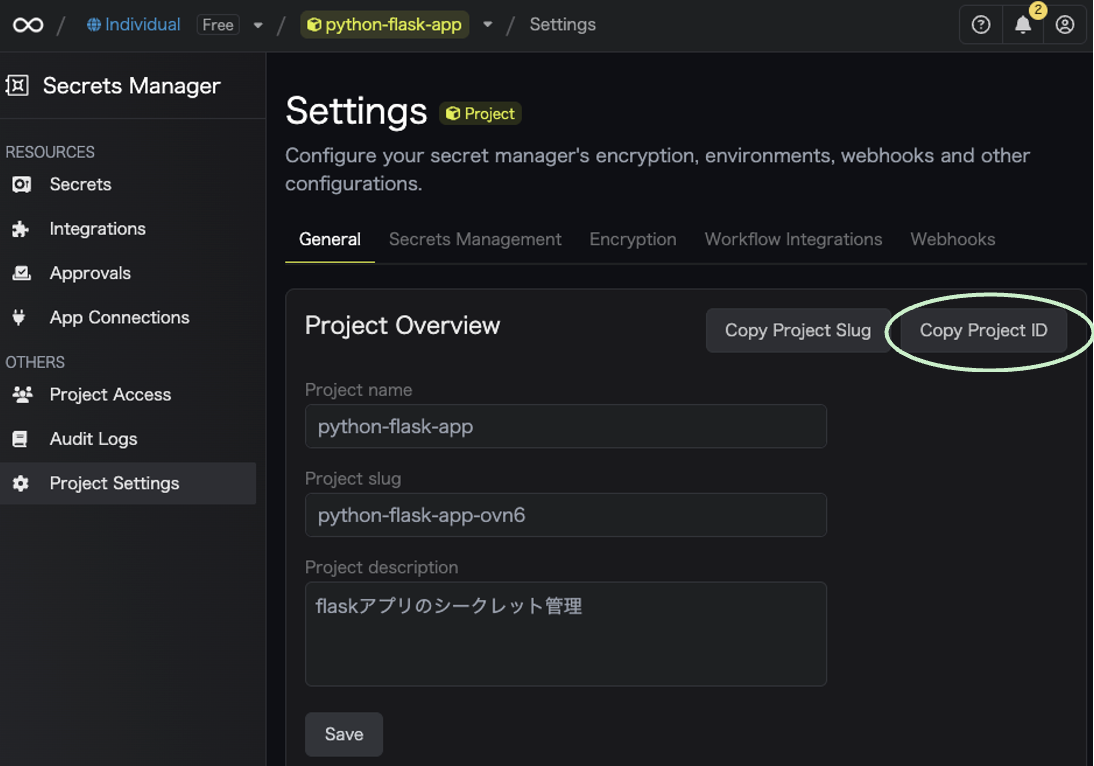Click the Infisical infinity logo
The image size is (1094, 766).
click(28, 25)
